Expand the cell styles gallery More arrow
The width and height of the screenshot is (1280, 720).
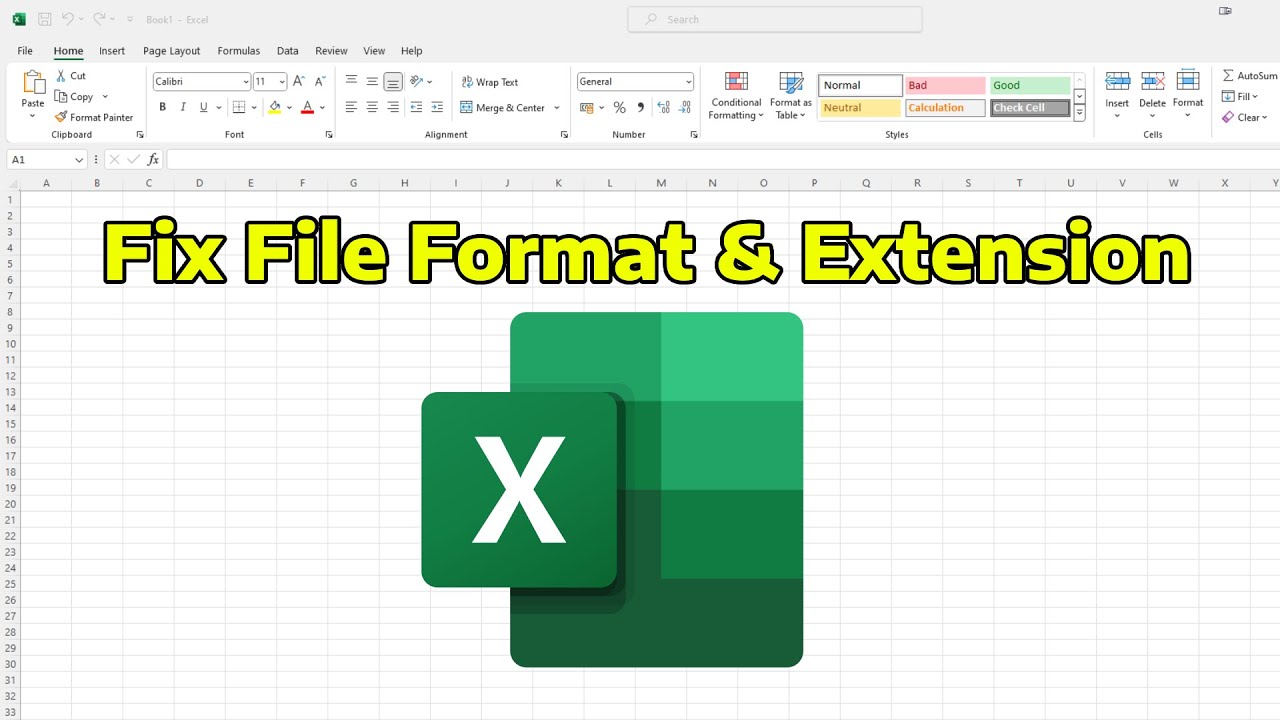(1079, 114)
